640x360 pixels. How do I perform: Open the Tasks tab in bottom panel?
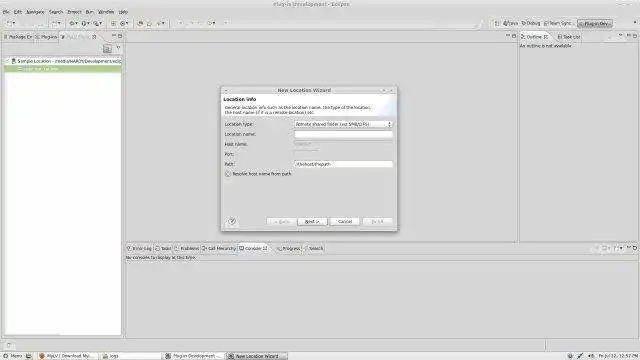coord(163,248)
